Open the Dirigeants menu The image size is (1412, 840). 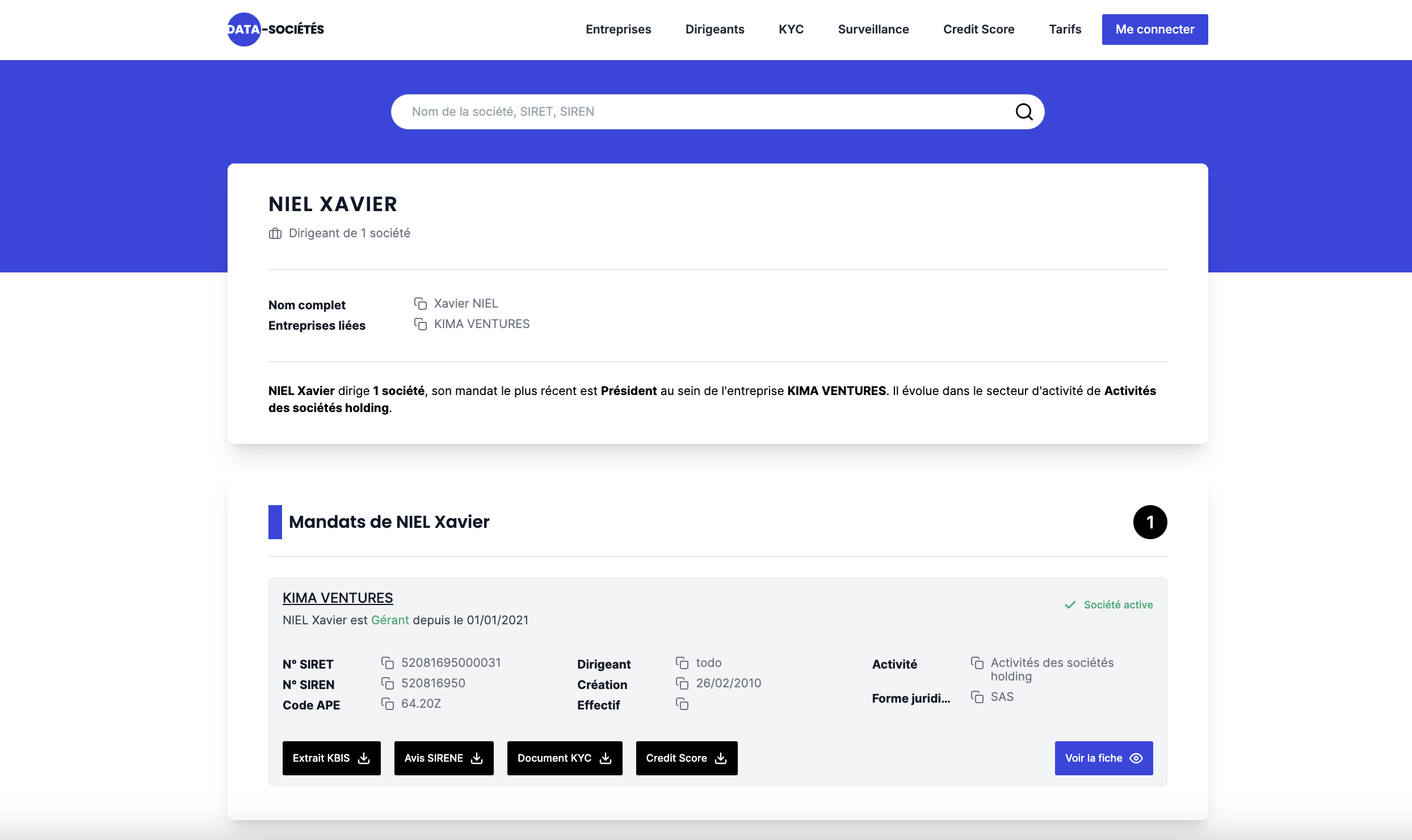pyautogui.click(x=715, y=30)
